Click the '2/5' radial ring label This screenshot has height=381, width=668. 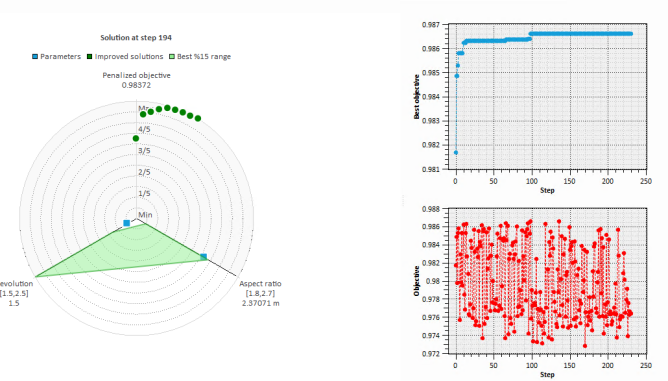point(144,172)
